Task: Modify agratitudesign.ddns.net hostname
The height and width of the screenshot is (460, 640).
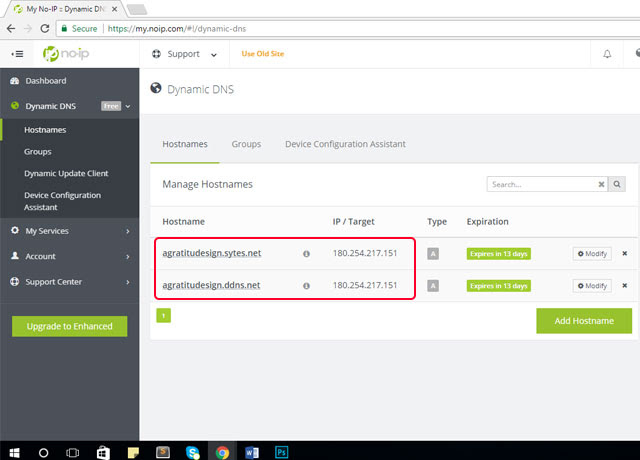Action: point(592,286)
